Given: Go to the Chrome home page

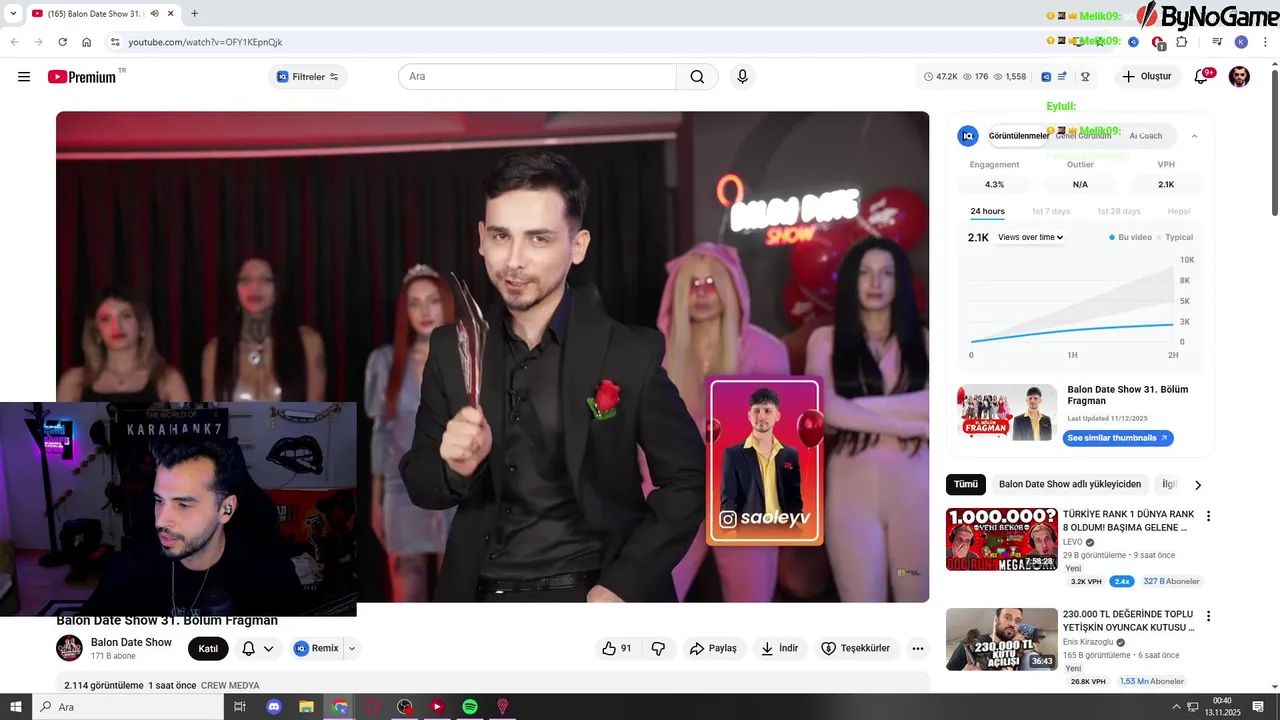Looking at the screenshot, I should coord(86,42).
